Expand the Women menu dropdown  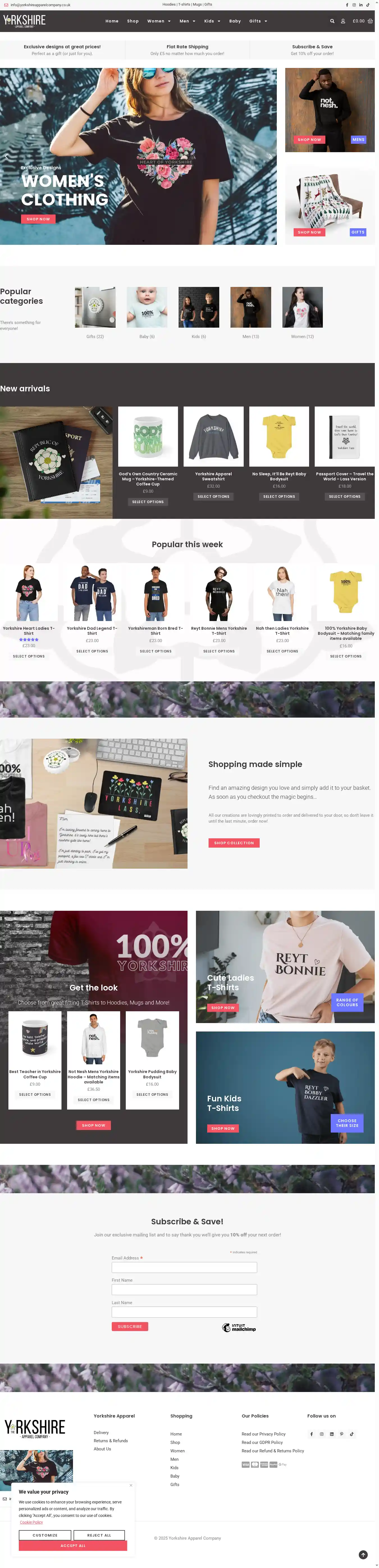point(159,21)
